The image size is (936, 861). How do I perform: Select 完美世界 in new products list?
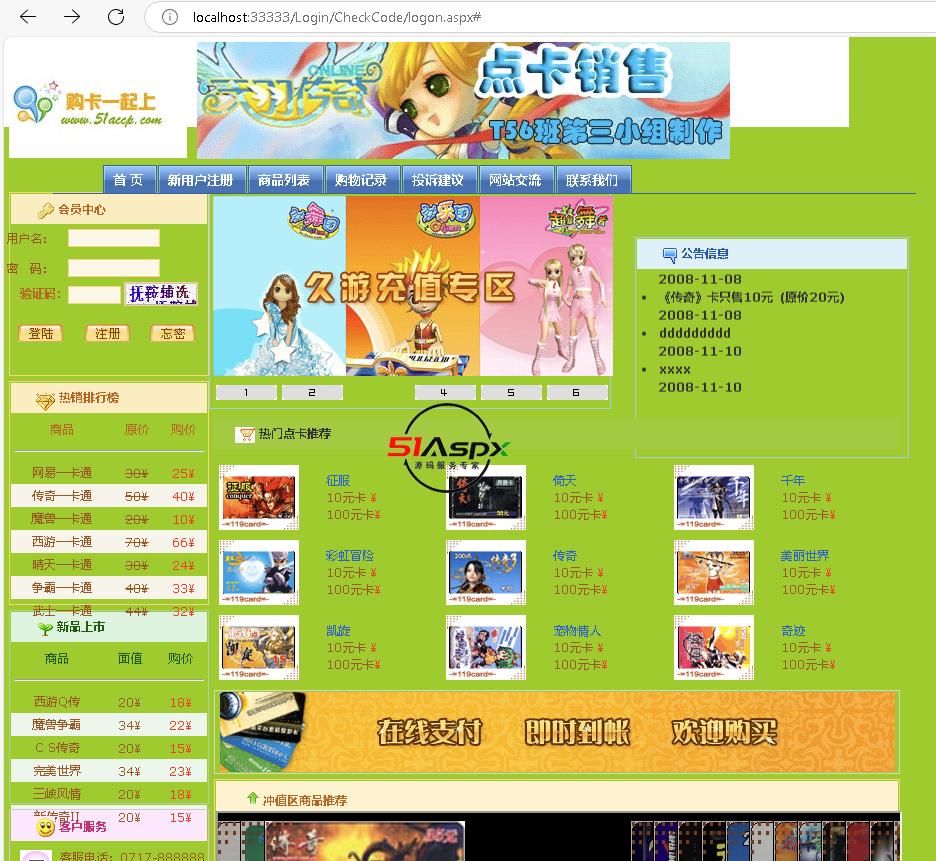[x=57, y=771]
